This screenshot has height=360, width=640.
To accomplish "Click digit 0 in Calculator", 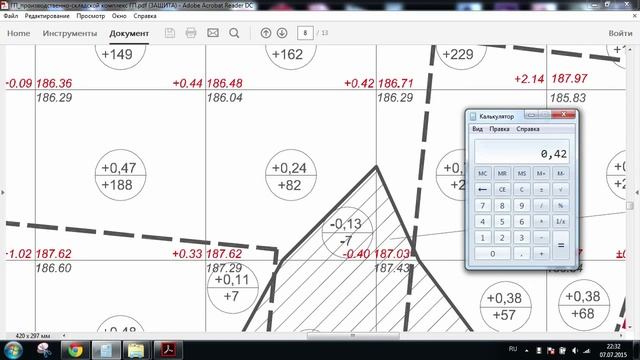I will (492, 253).
